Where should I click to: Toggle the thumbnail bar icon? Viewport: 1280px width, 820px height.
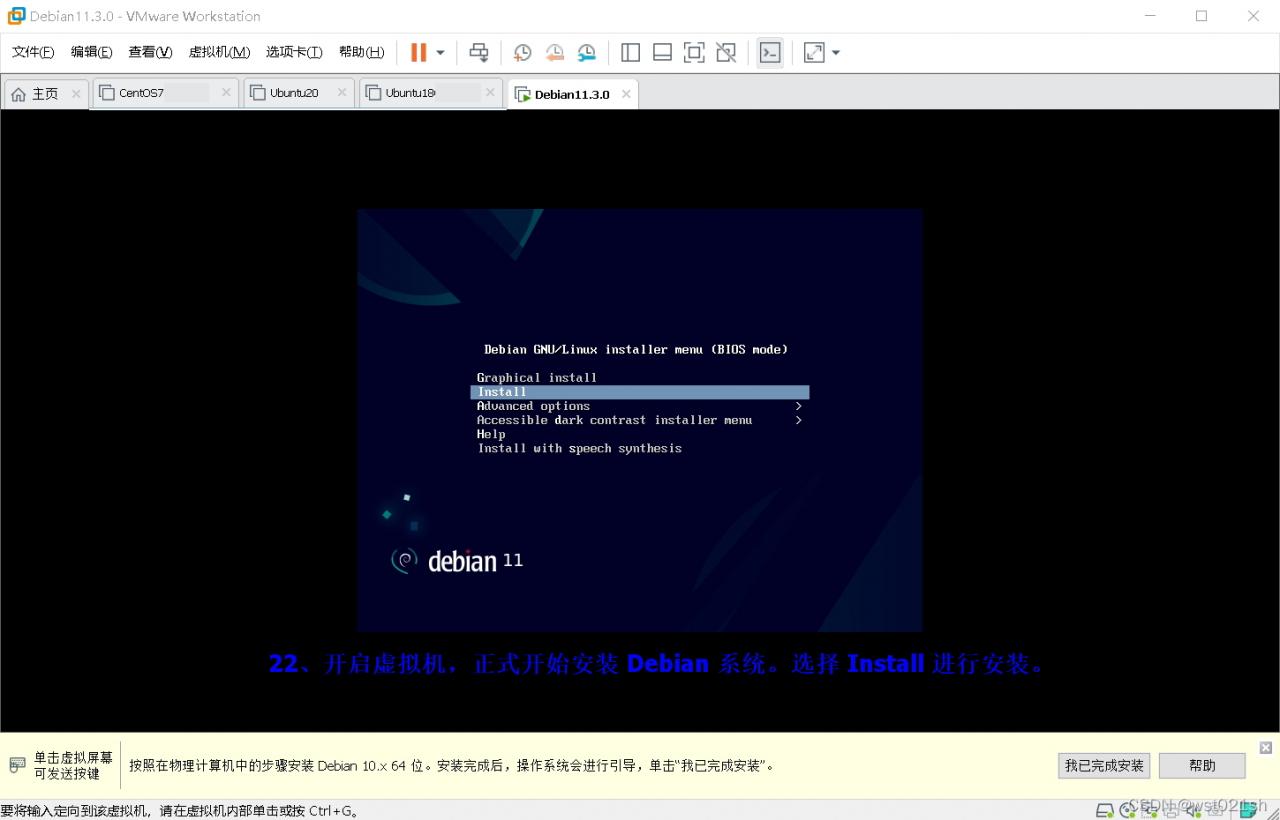662,52
